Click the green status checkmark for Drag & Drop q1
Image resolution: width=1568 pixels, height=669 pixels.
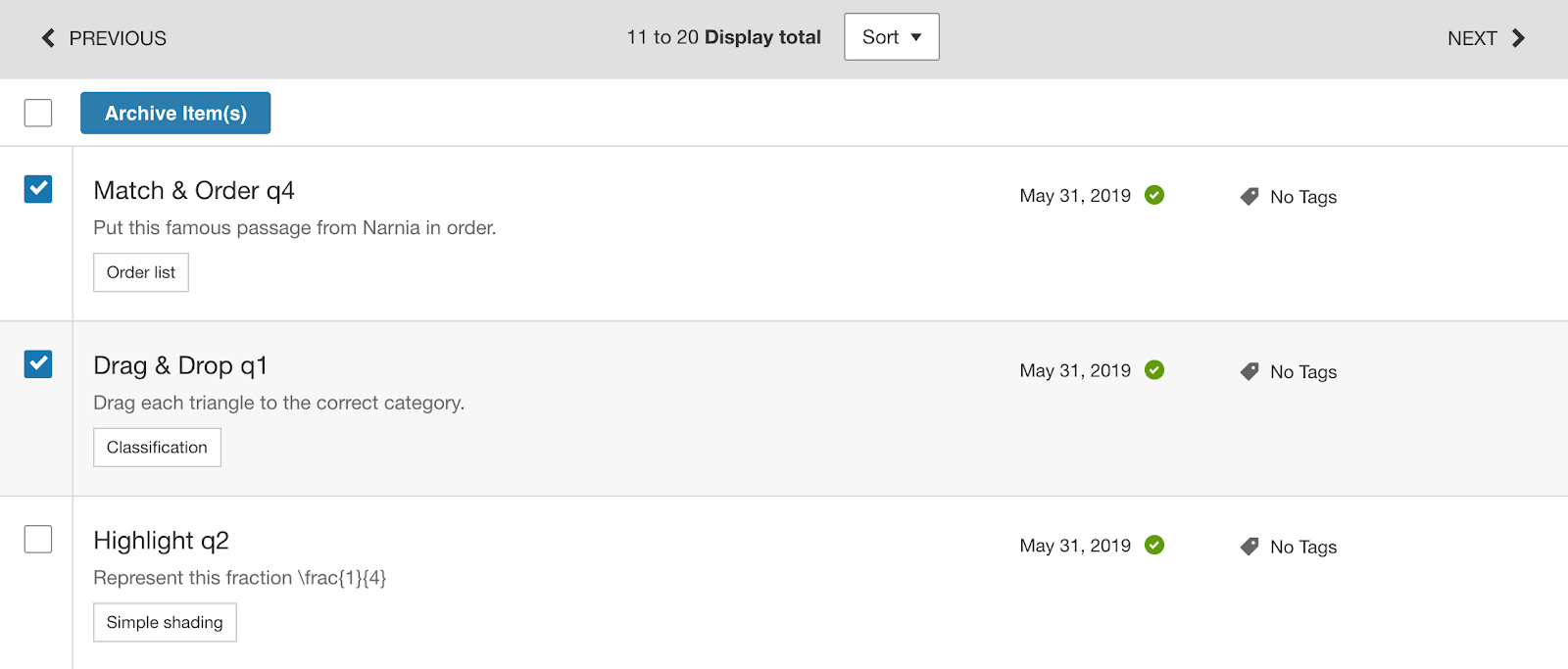pos(1154,370)
